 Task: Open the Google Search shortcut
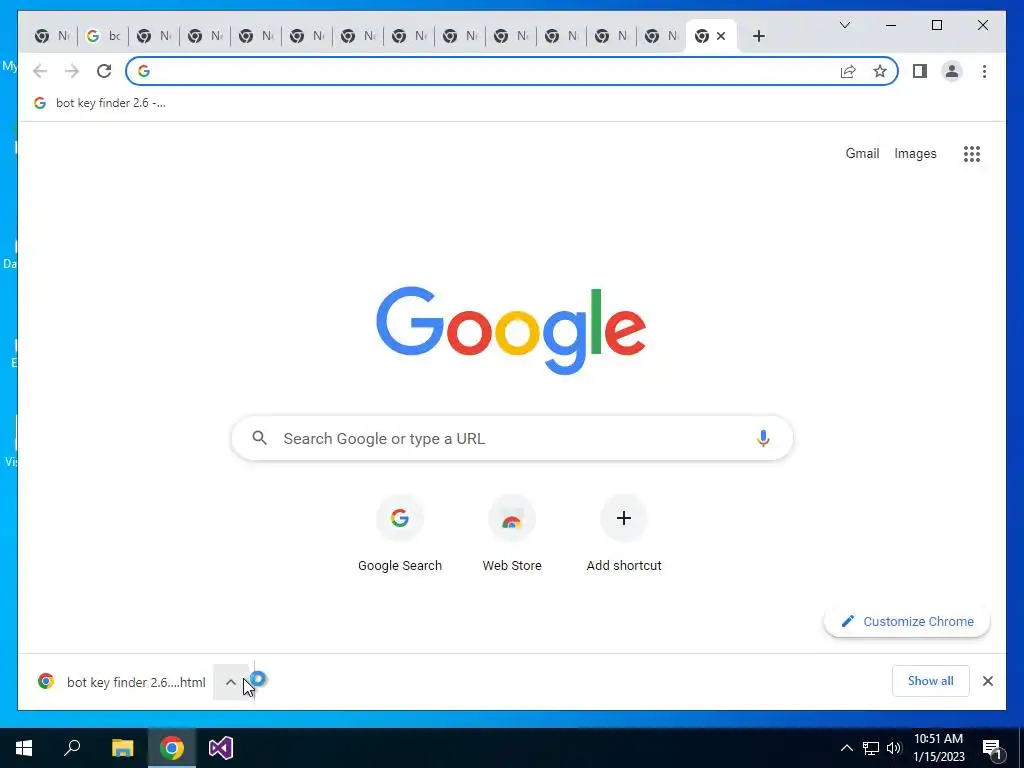click(400, 534)
